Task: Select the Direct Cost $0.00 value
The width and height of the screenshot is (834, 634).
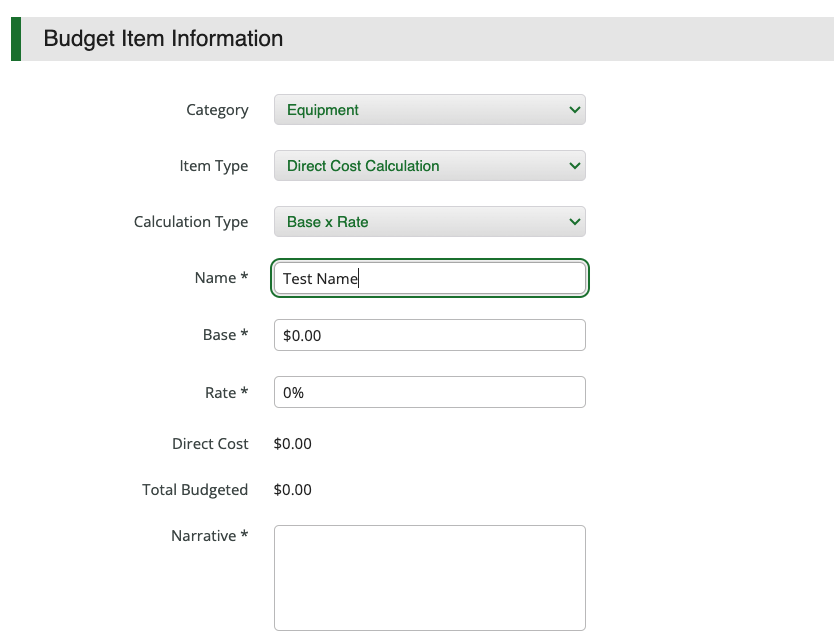Action: (293, 444)
